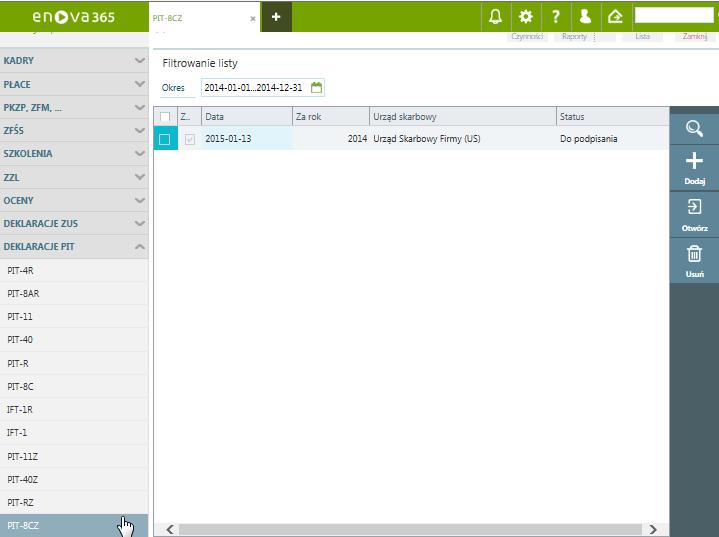The image size is (719, 537).
Task: Toggle the select-all header checkbox
Action: pyautogui.click(x=165, y=117)
